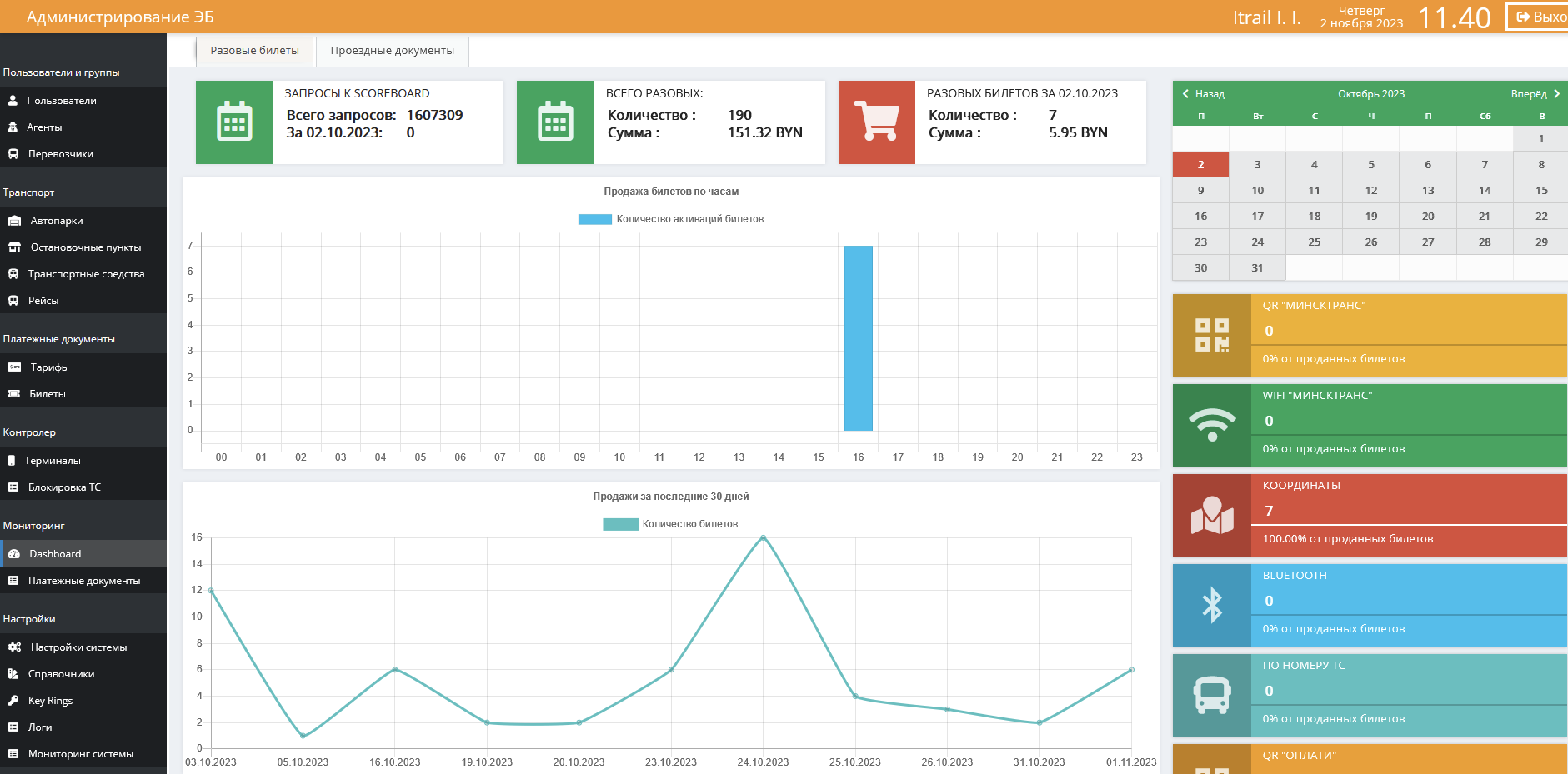The width and height of the screenshot is (1568, 774).
Task: Select the Dashboard menu item
Action: [83, 554]
